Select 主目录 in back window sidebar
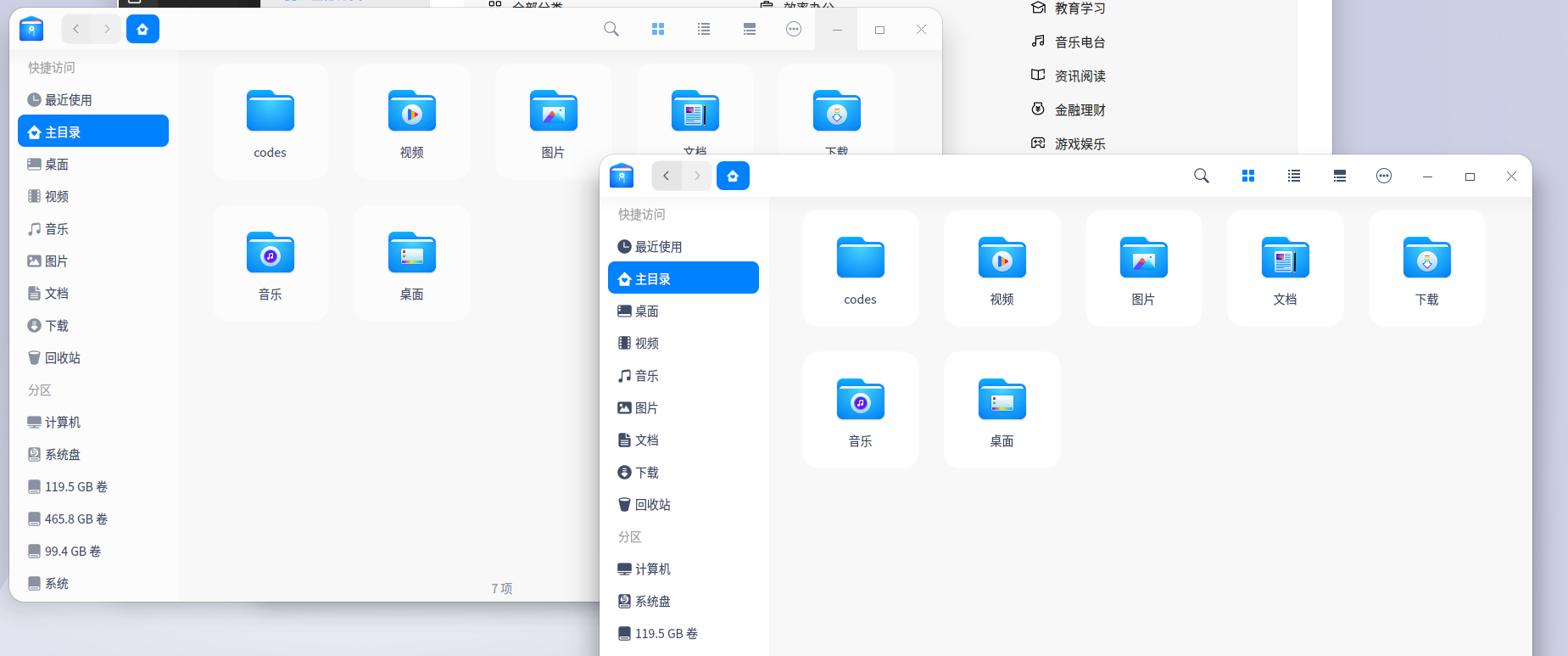 [x=93, y=132]
